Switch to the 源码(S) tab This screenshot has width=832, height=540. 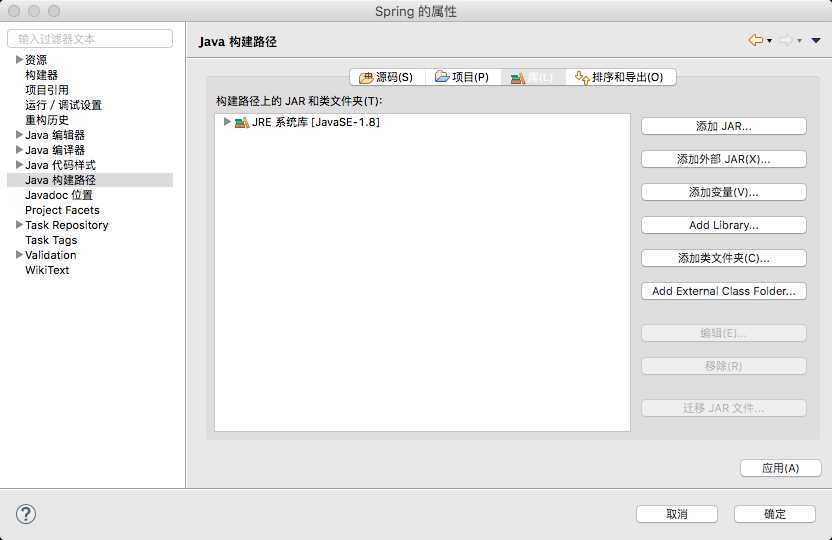click(386, 77)
